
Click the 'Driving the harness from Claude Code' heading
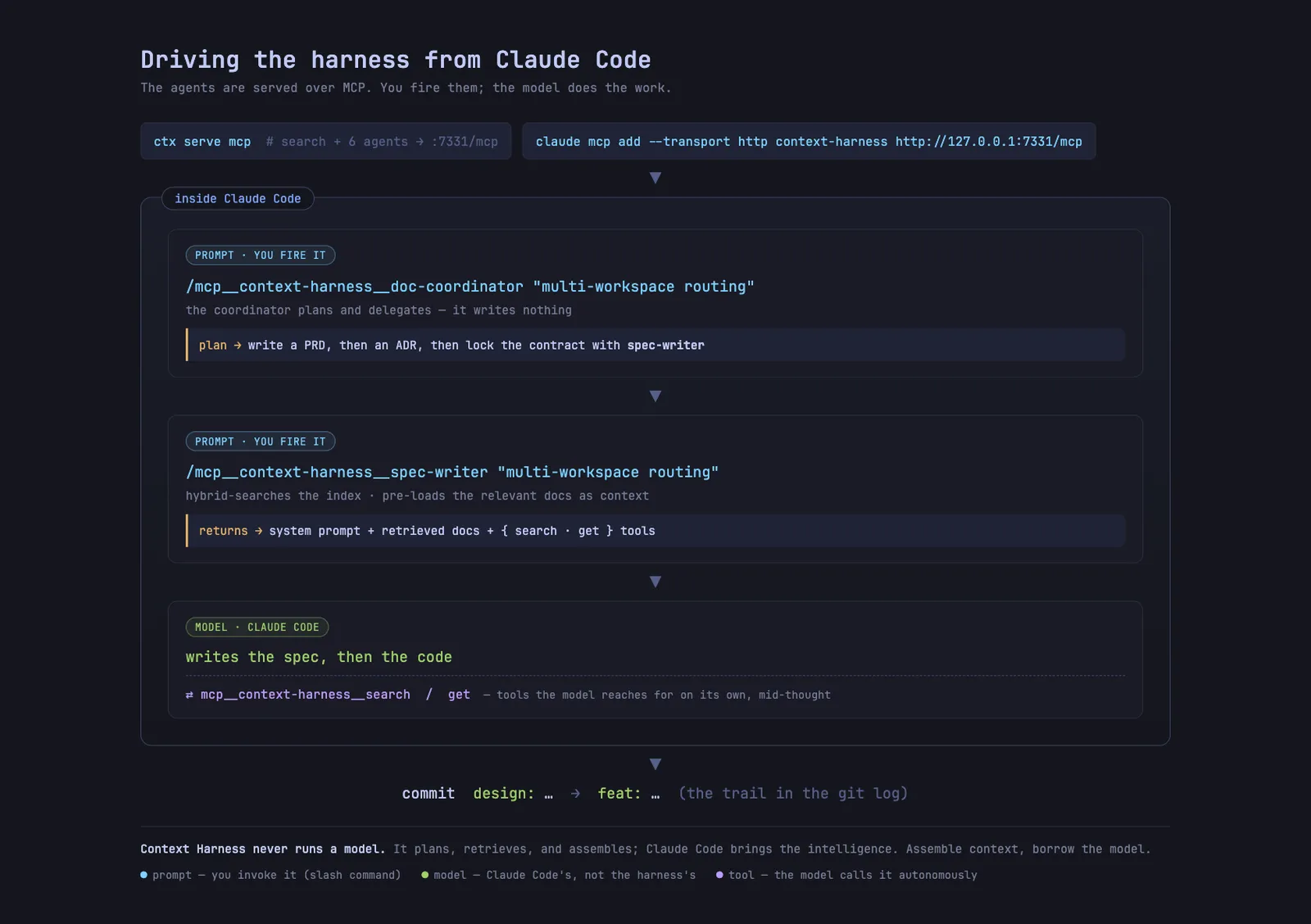point(396,60)
